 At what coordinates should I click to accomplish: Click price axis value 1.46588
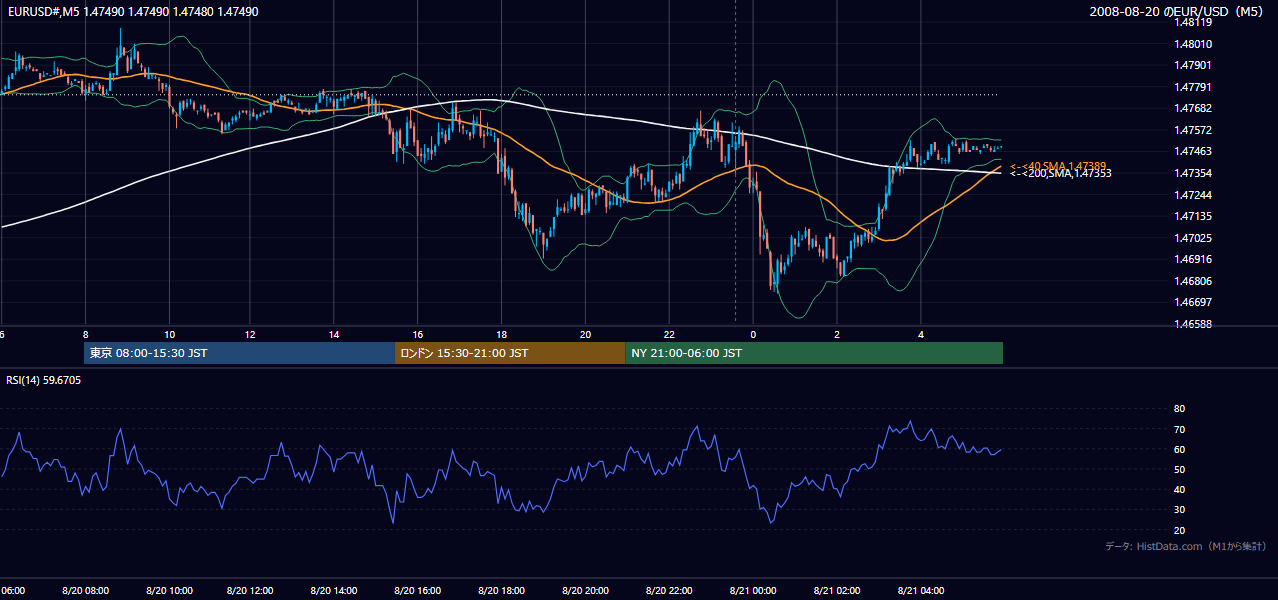click(x=1194, y=324)
